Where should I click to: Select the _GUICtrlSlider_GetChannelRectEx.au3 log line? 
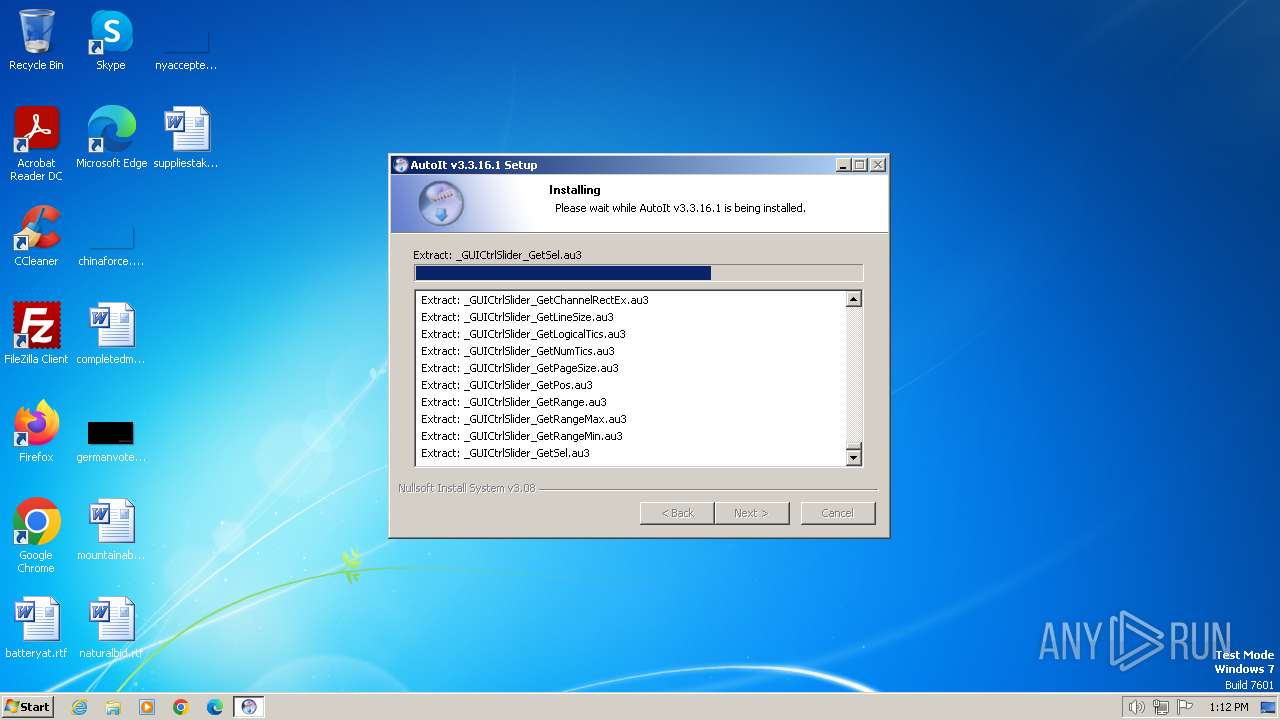[534, 300]
